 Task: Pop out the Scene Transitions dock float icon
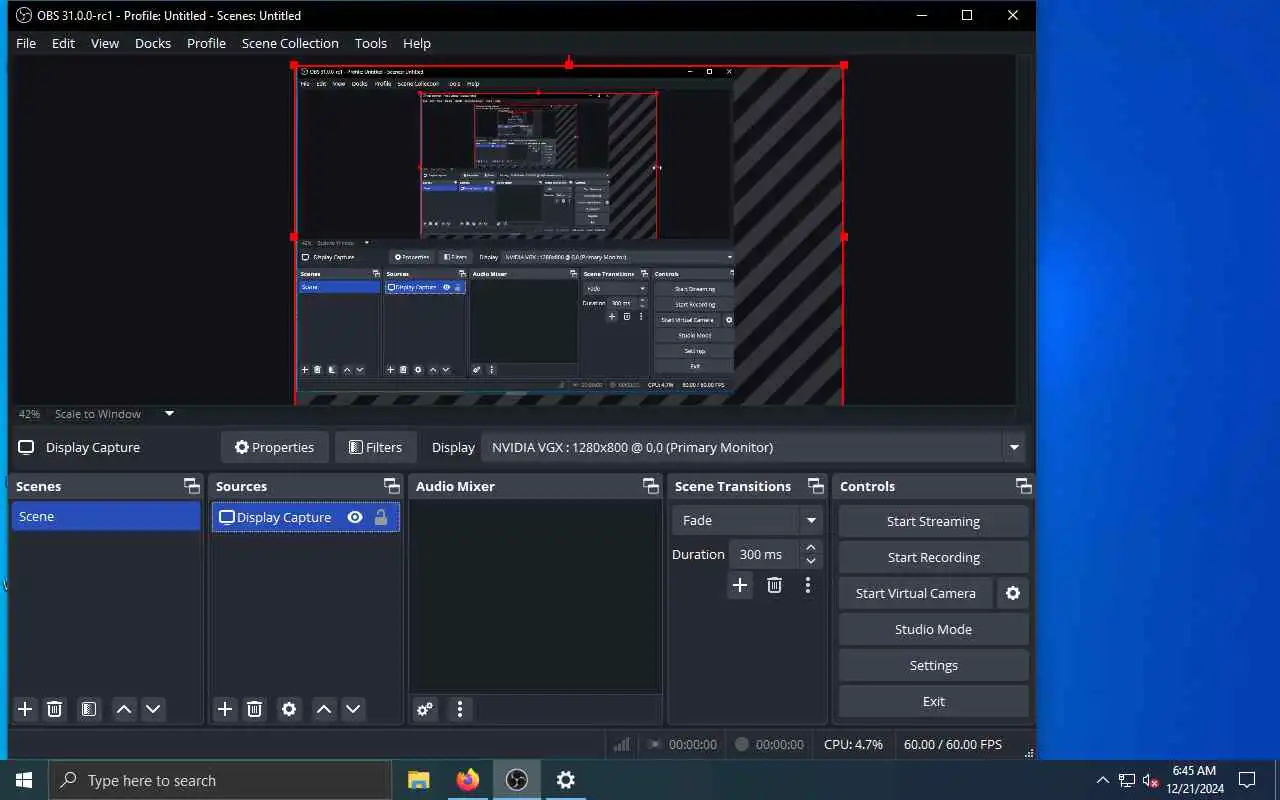pyautogui.click(x=816, y=486)
